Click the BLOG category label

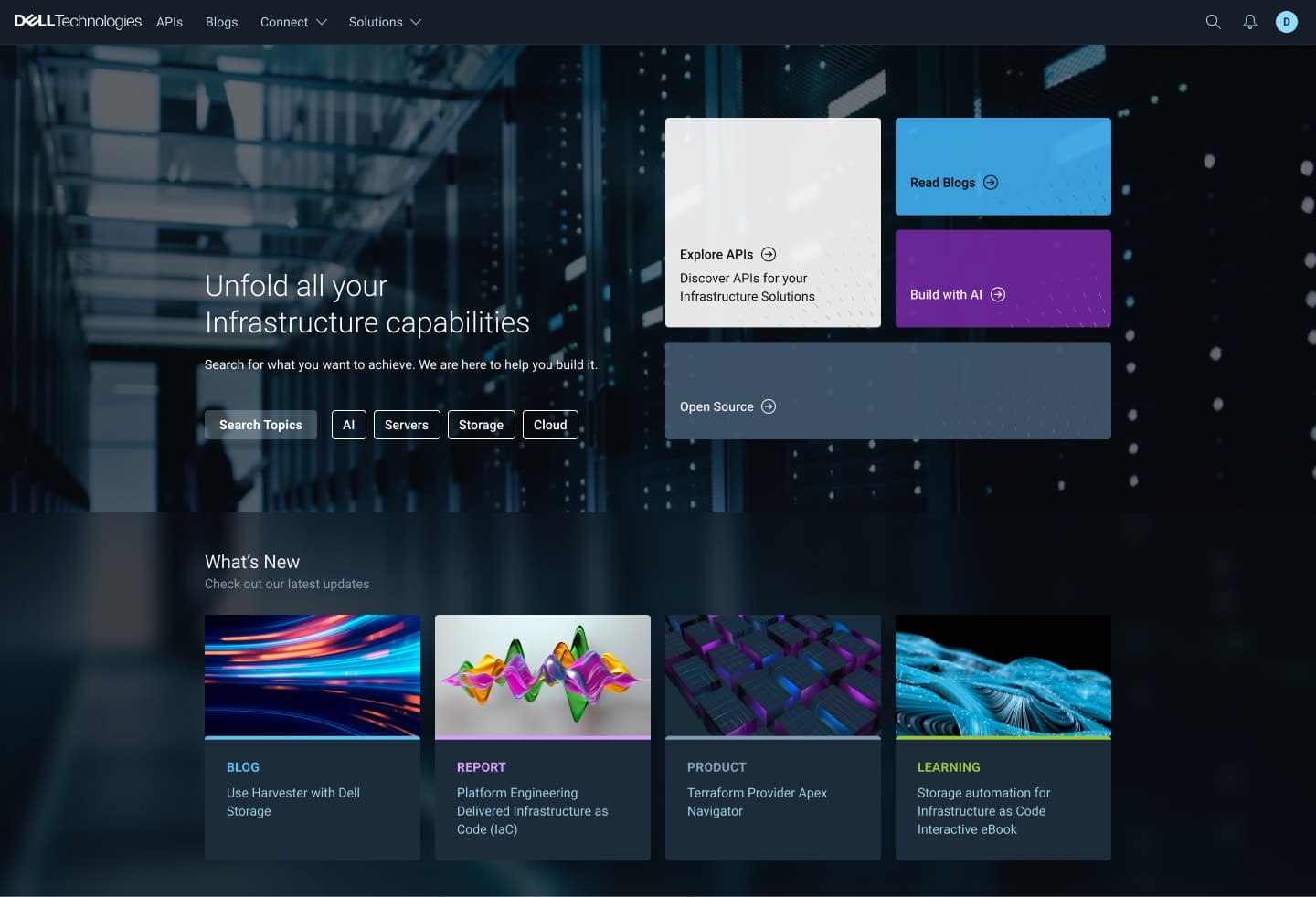[243, 767]
